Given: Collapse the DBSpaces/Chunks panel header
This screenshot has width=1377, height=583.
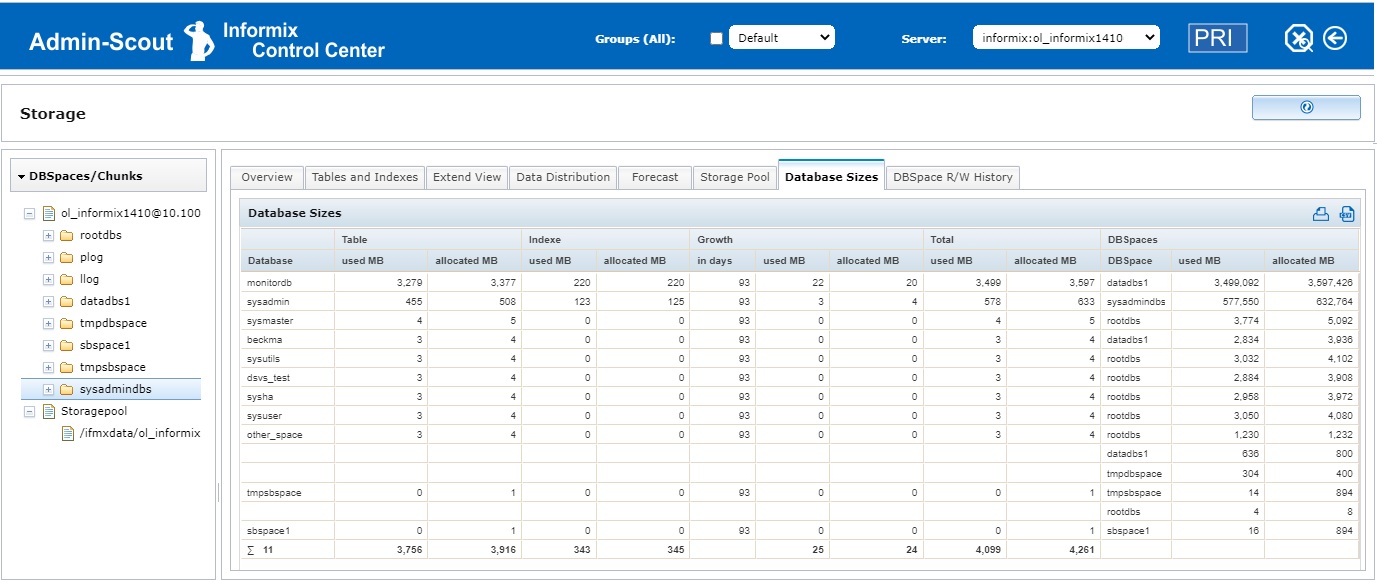Looking at the screenshot, I should pos(109,175).
